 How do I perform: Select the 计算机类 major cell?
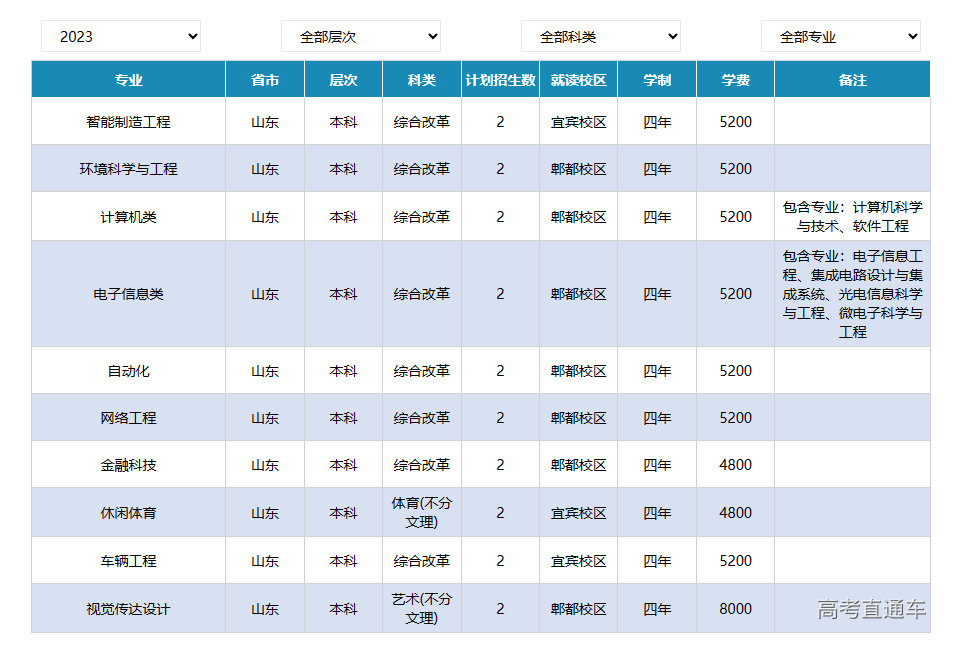click(128, 217)
